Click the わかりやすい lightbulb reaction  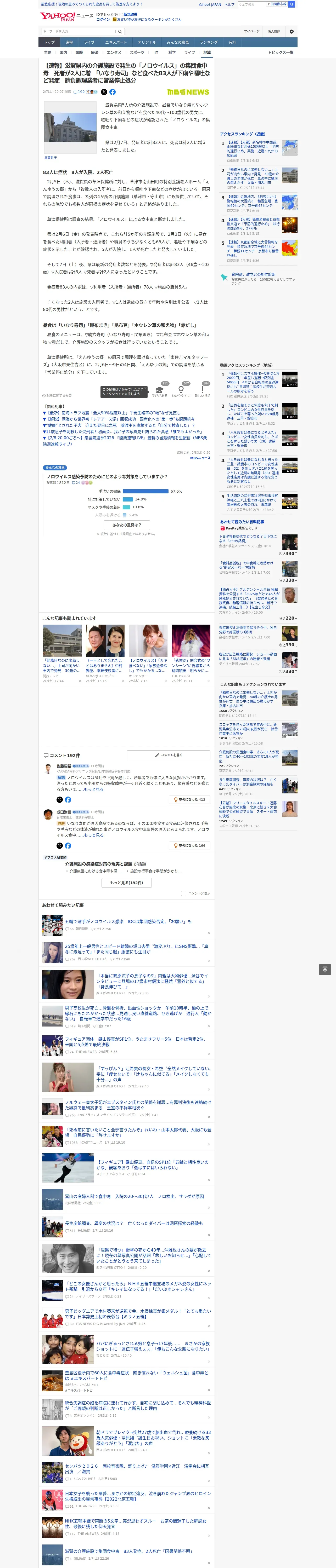(181, 390)
